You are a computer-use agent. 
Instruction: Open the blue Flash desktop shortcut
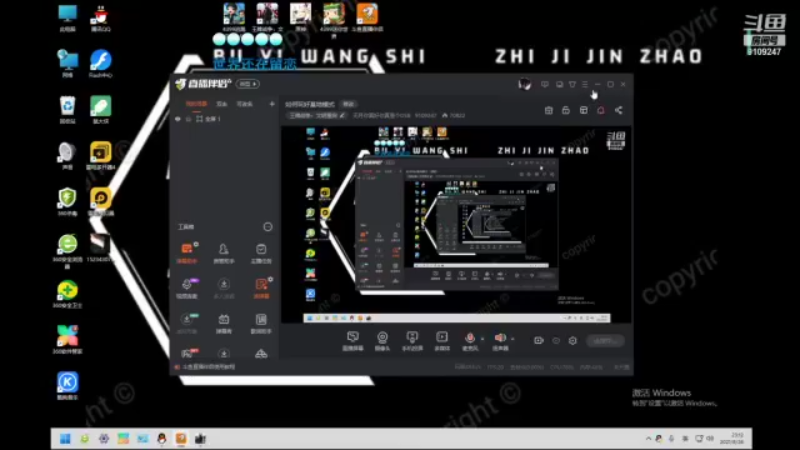[101, 64]
